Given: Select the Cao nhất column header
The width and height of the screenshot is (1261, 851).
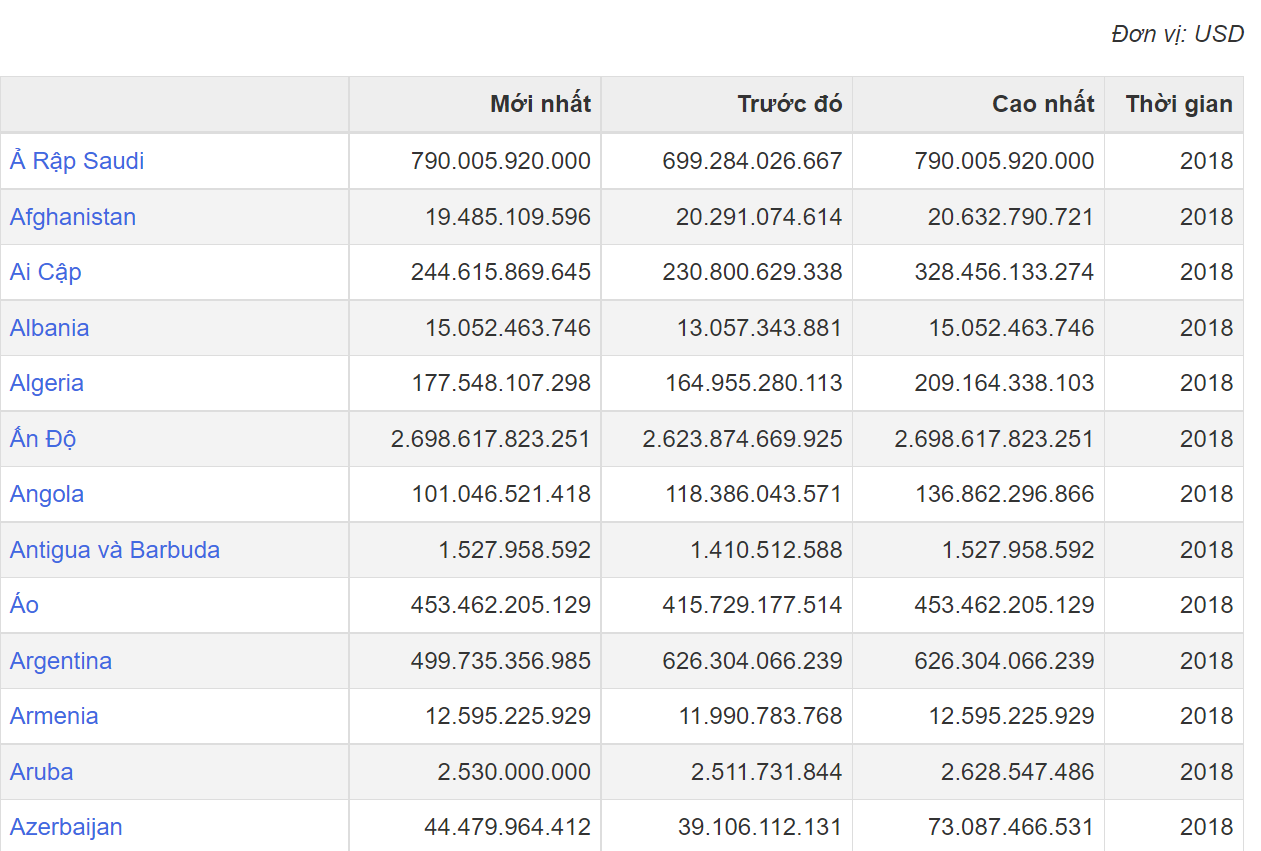Looking at the screenshot, I should click(x=1044, y=104).
